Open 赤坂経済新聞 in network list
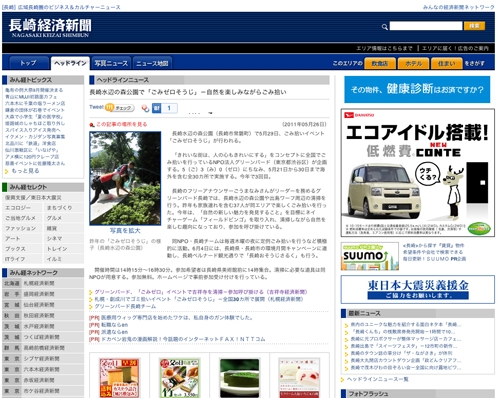The height and width of the screenshot is (398, 500). tap(39, 380)
